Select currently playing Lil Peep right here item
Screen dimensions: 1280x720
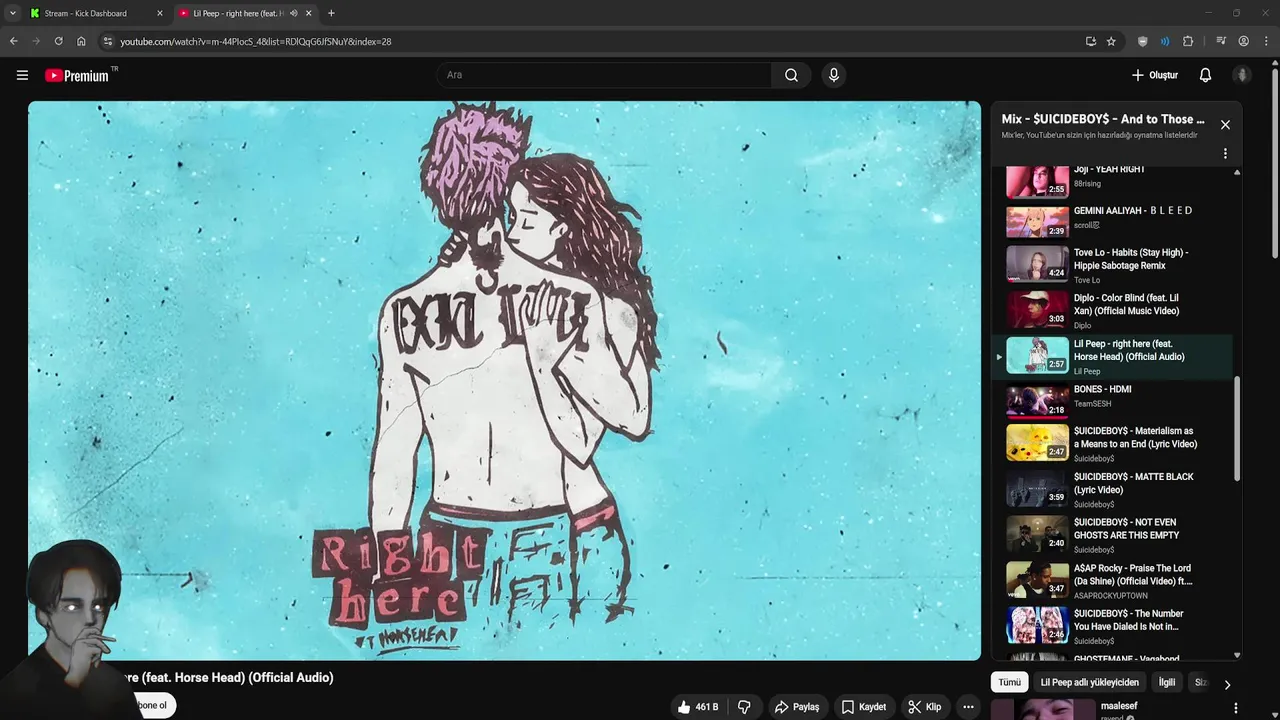click(1112, 356)
